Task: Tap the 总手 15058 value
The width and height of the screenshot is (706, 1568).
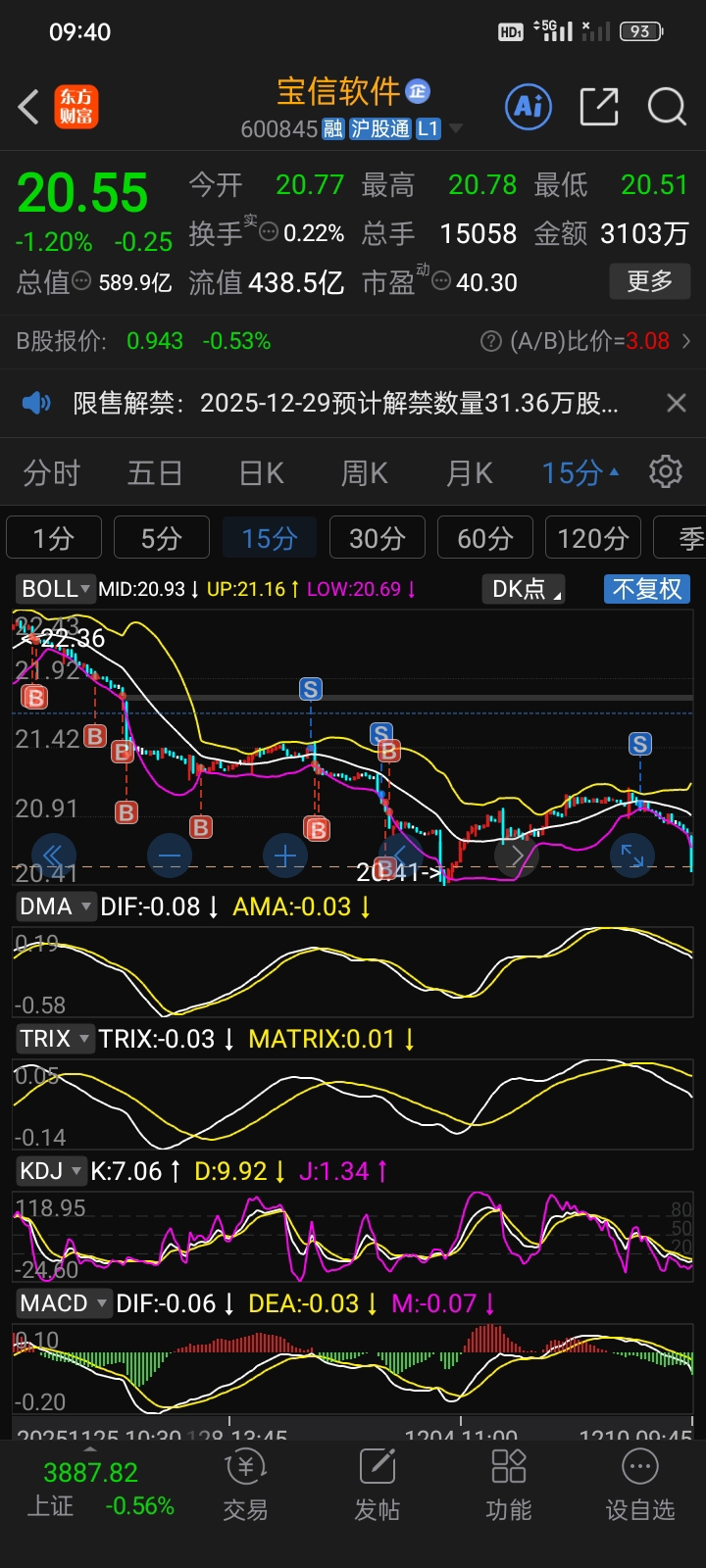Action: click(478, 233)
